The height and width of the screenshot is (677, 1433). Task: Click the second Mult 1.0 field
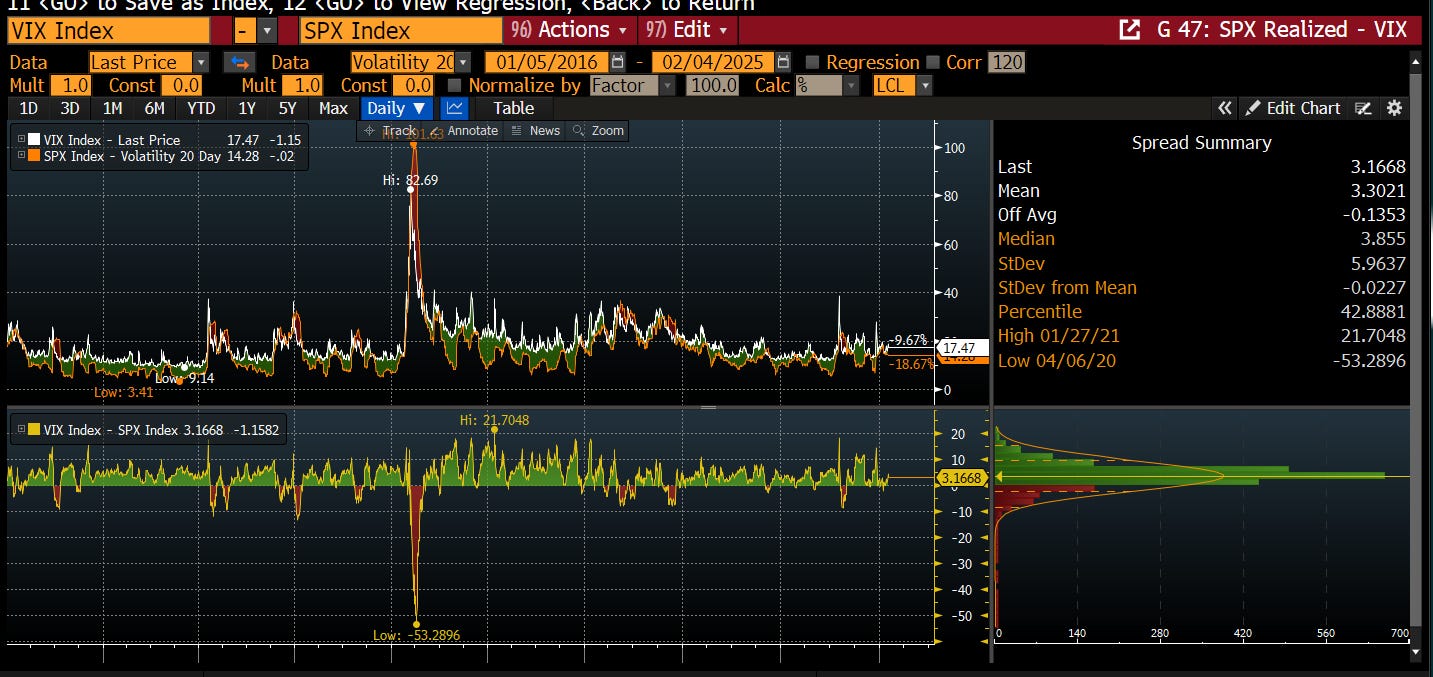pos(301,85)
